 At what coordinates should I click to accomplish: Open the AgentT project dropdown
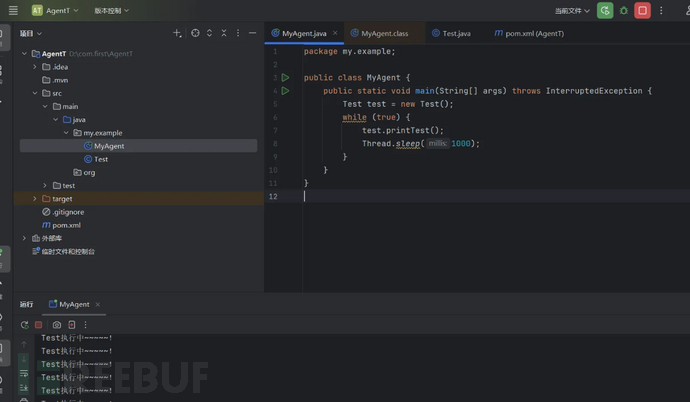pos(55,11)
